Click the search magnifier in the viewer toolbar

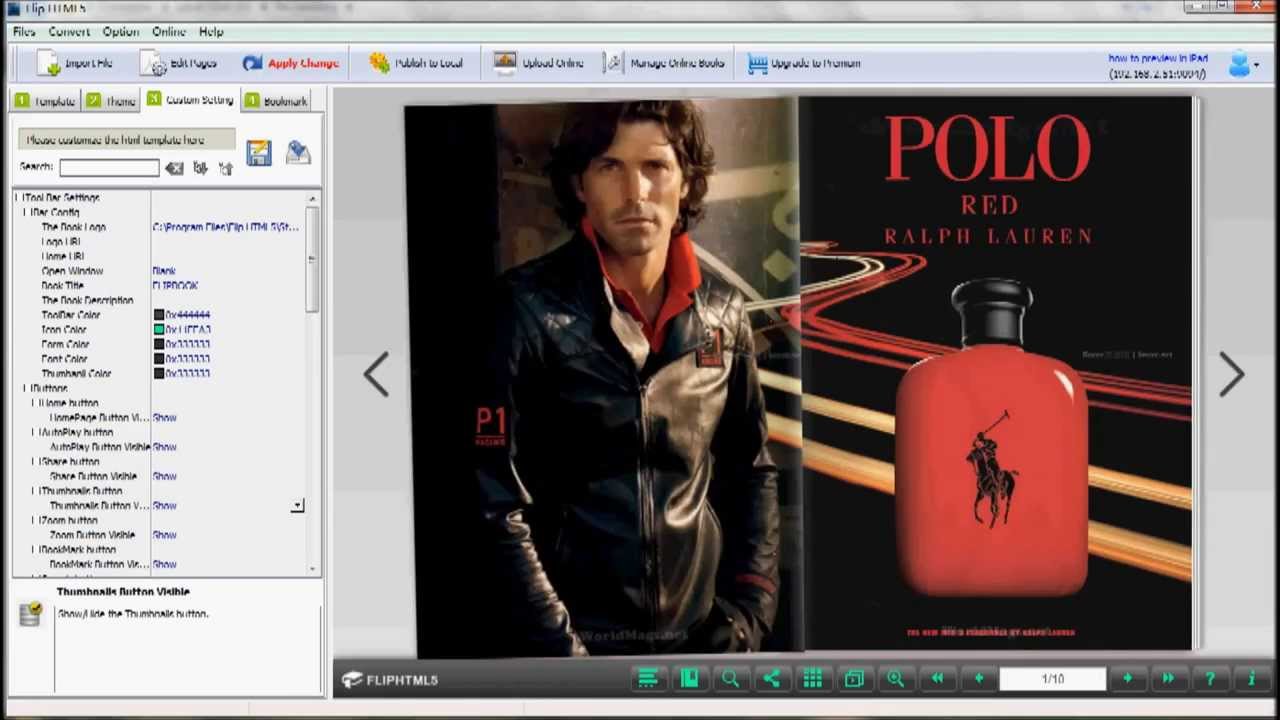click(730, 679)
